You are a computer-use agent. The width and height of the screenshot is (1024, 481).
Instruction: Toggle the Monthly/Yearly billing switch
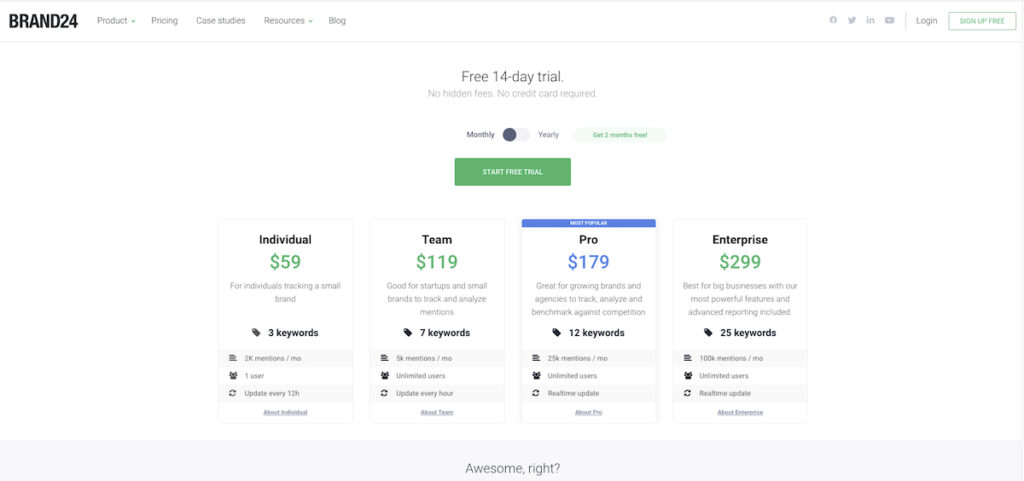(x=516, y=134)
